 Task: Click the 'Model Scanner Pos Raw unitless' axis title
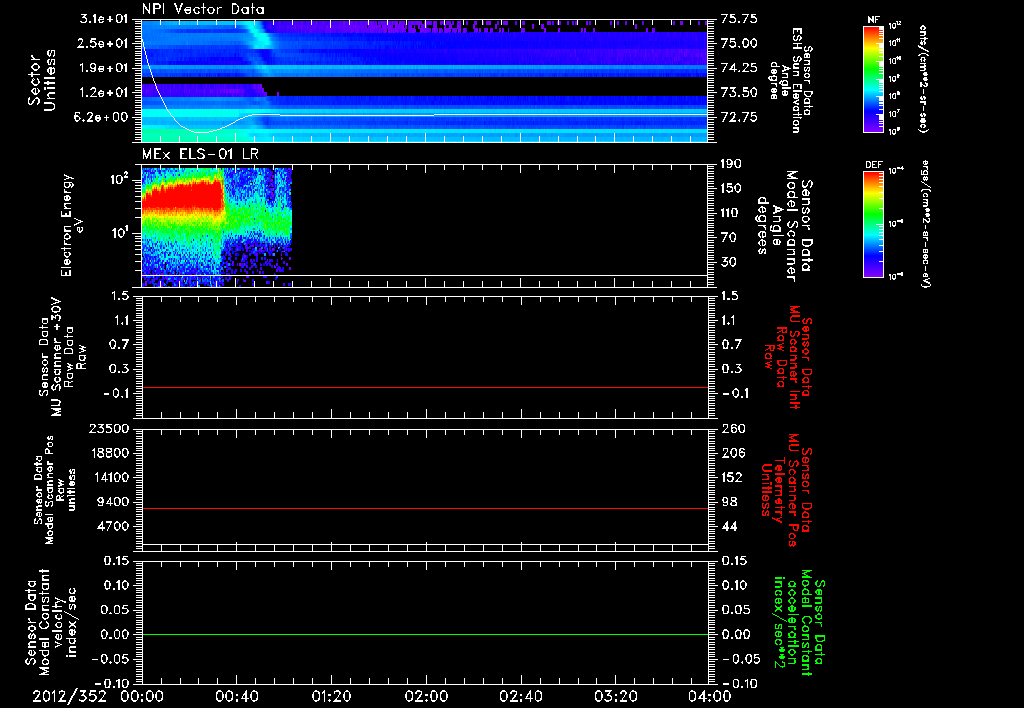55,490
